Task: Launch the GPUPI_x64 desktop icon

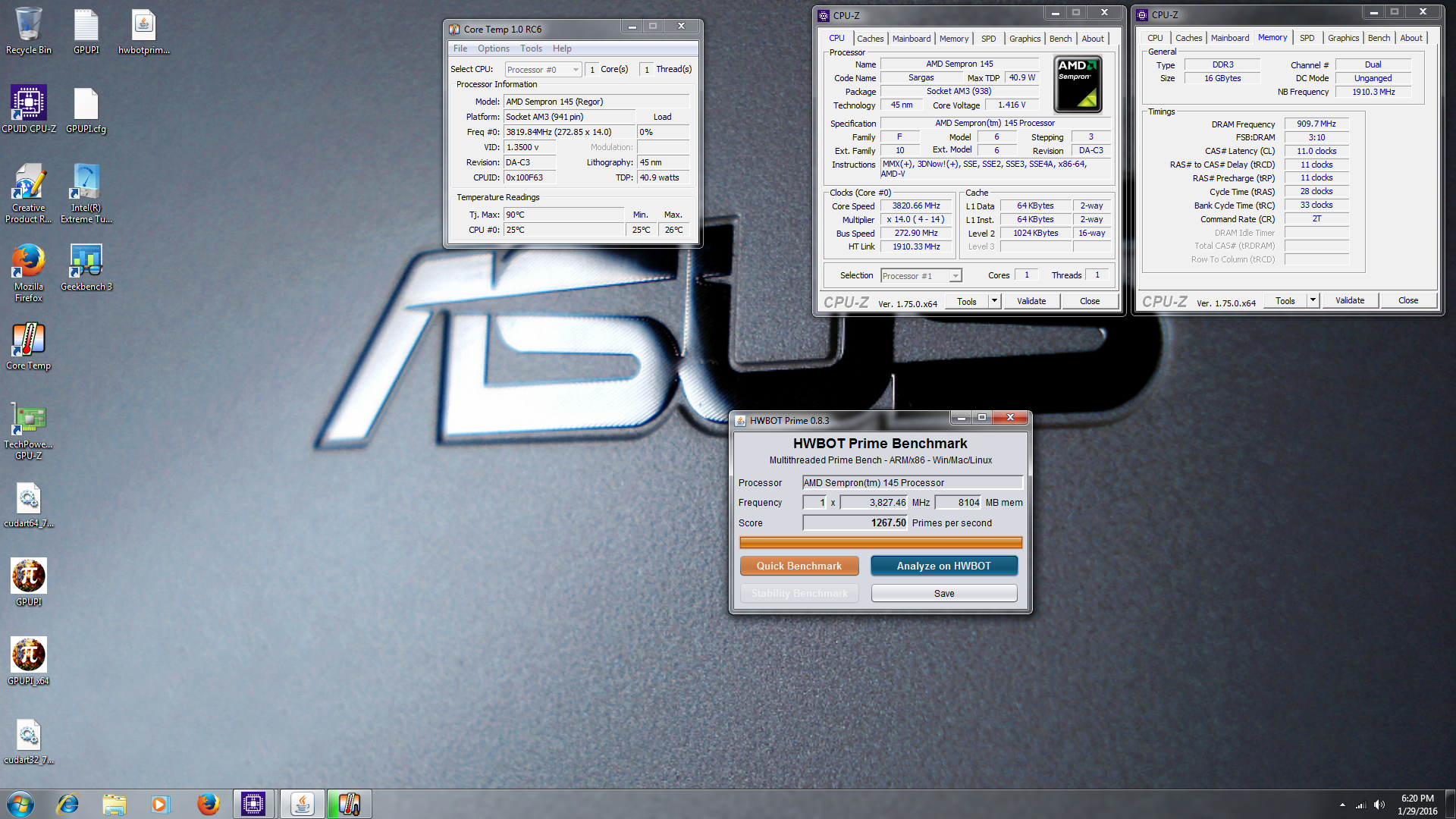Action: [x=29, y=661]
